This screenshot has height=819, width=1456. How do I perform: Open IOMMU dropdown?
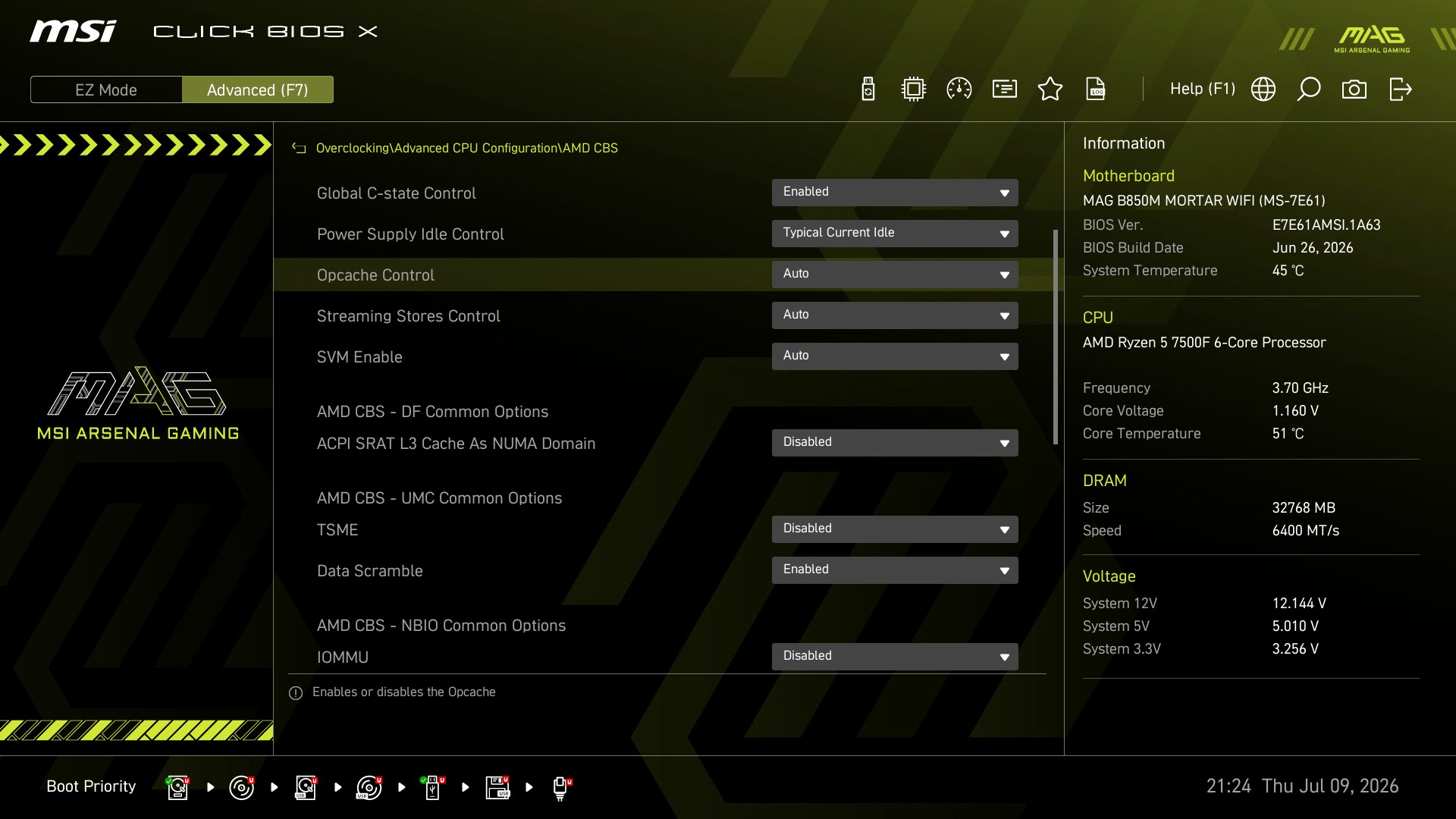coord(895,657)
